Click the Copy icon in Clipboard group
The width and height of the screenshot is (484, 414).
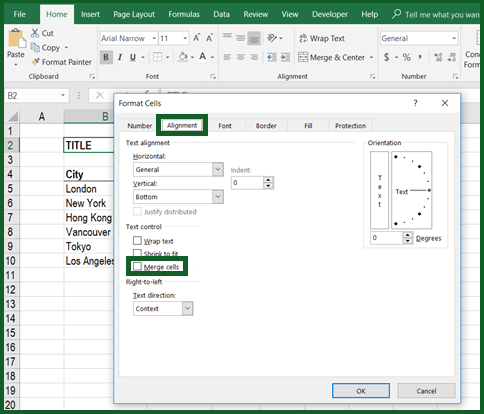point(35,47)
